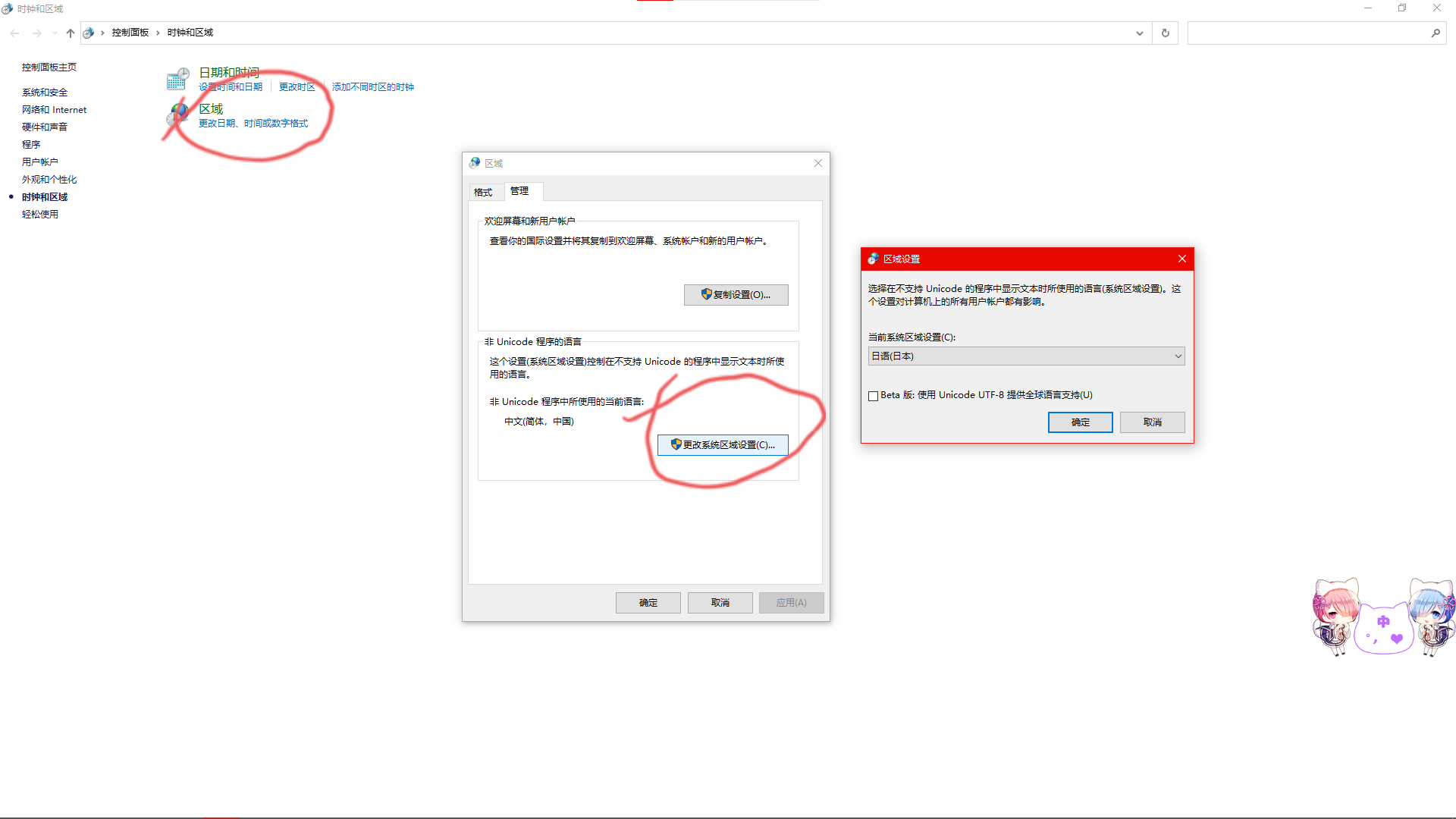Image resolution: width=1456 pixels, height=819 pixels.
Task: Open current system locale dropdown
Action: (1026, 356)
